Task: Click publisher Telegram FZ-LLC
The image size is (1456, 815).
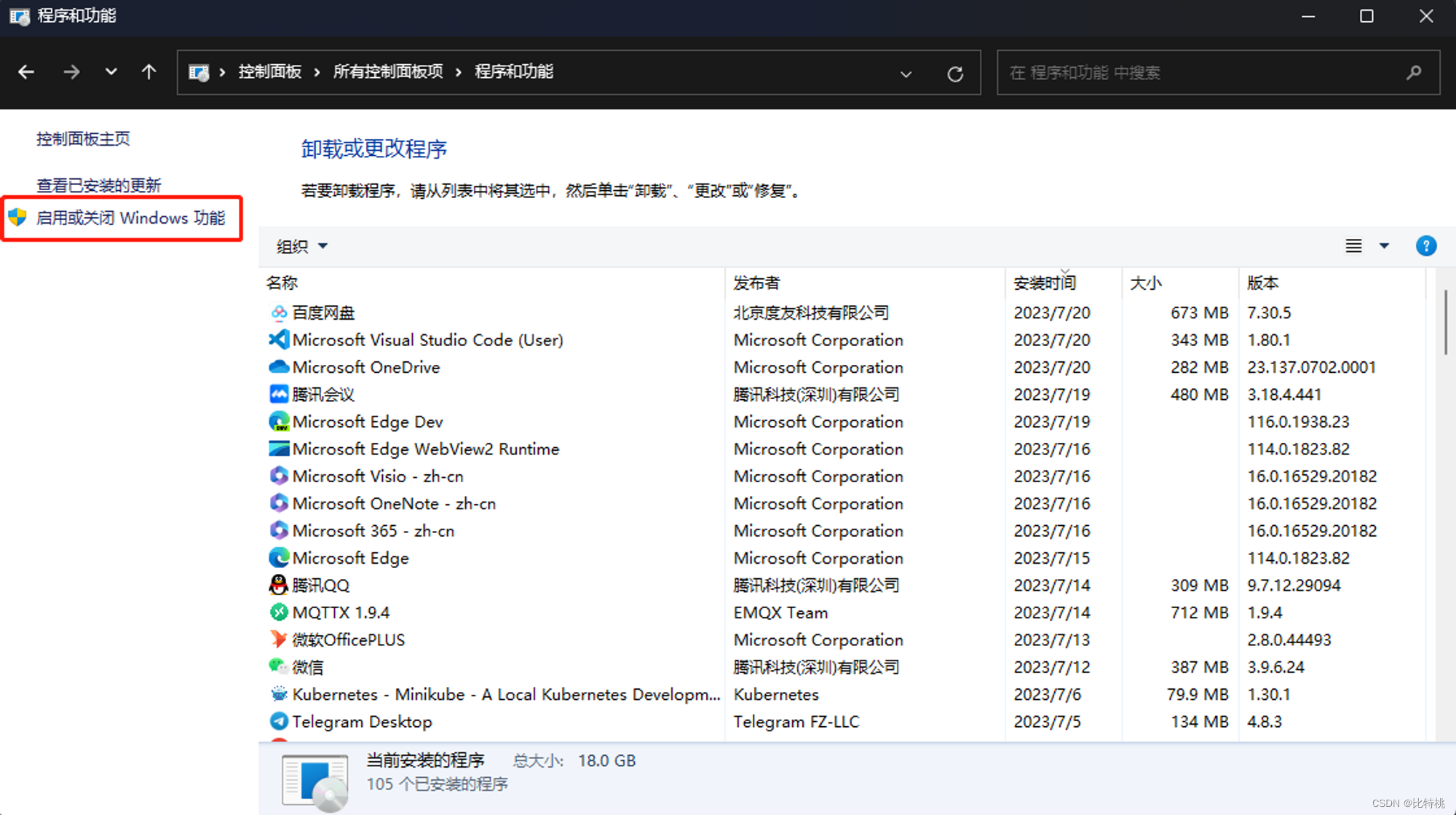Action: point(796,721)
